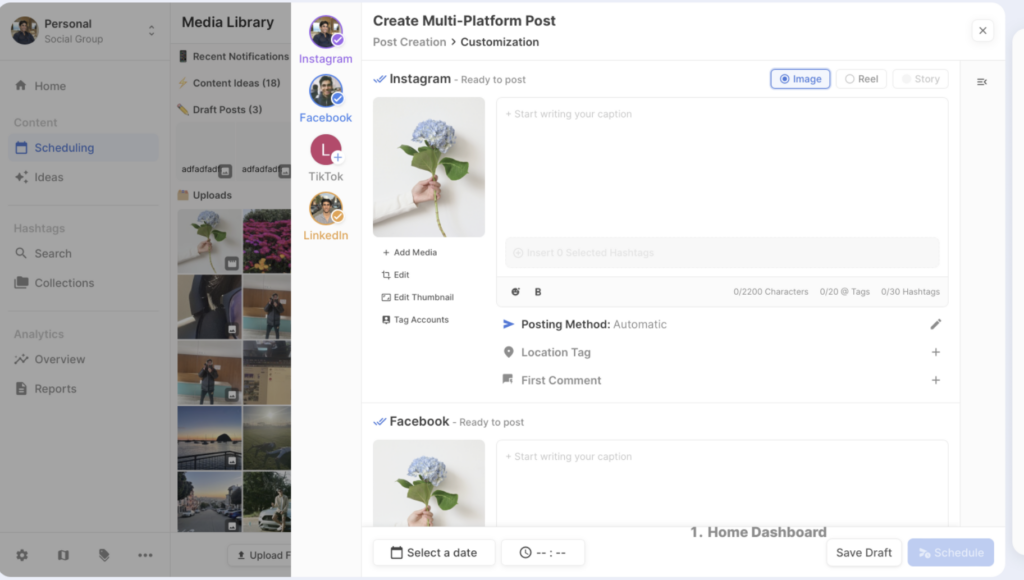The height and width of the screenshot is (580, 1024).
Task: Expand Location Tag with the plus
Action: (x=936, y=352)
